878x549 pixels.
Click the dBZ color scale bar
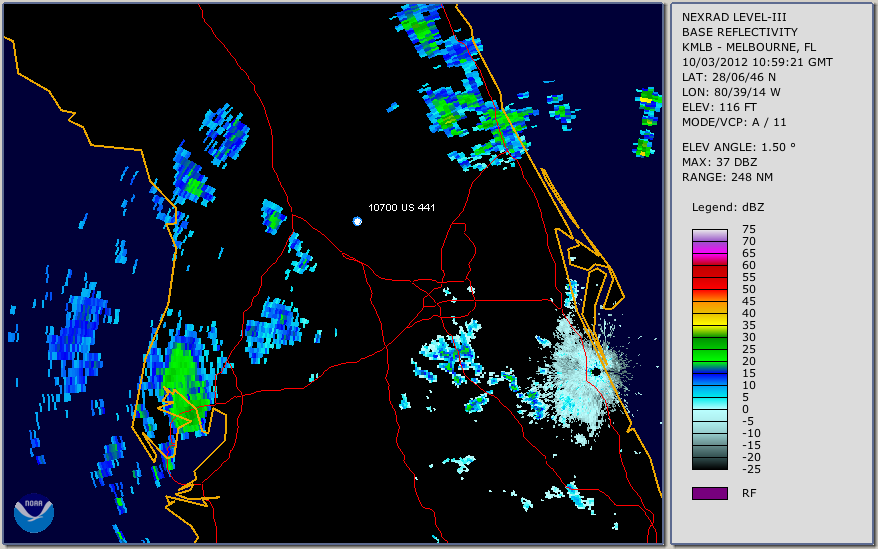709,349
